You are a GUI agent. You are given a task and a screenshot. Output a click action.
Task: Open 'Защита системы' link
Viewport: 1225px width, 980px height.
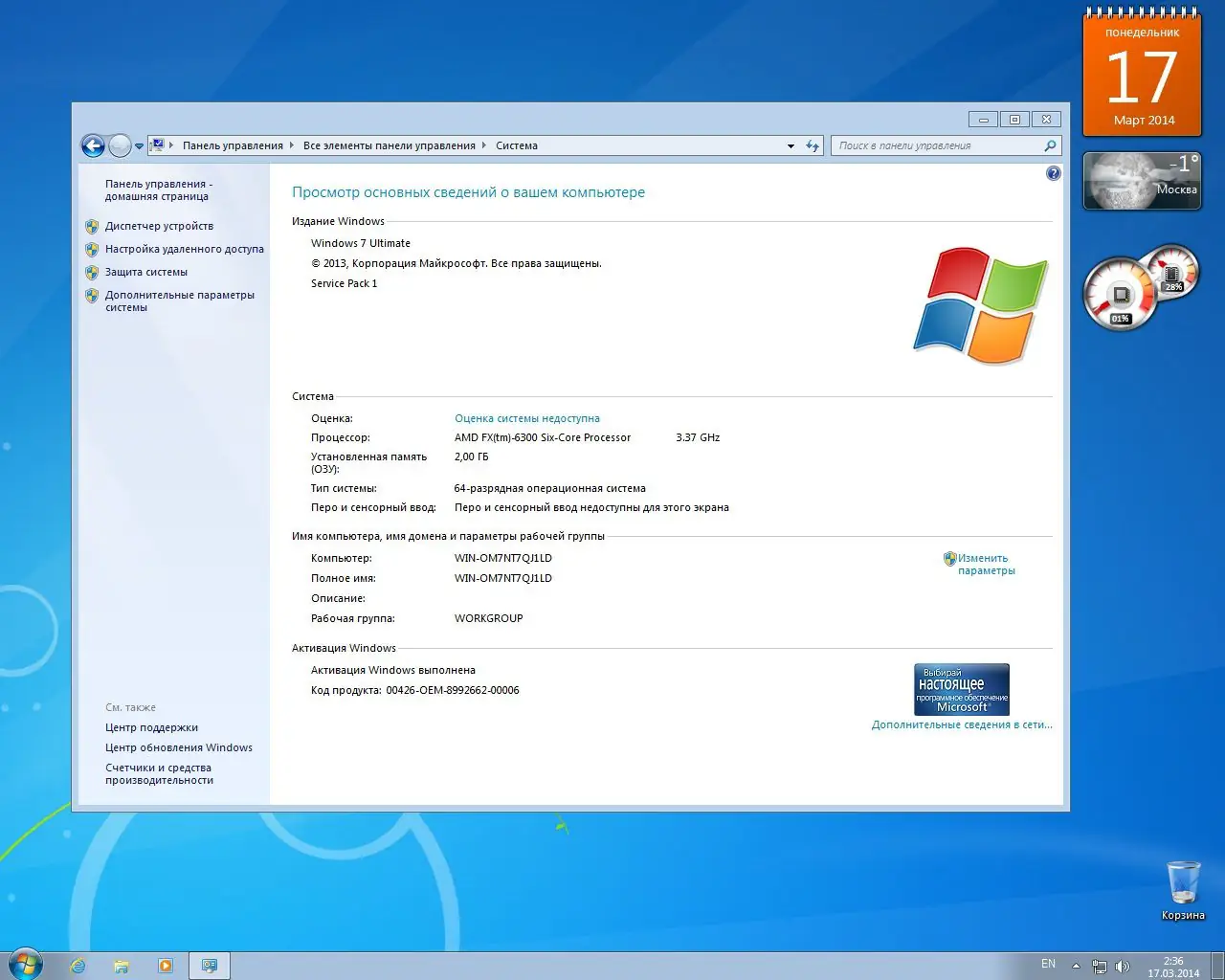click(x=145, y=272)
